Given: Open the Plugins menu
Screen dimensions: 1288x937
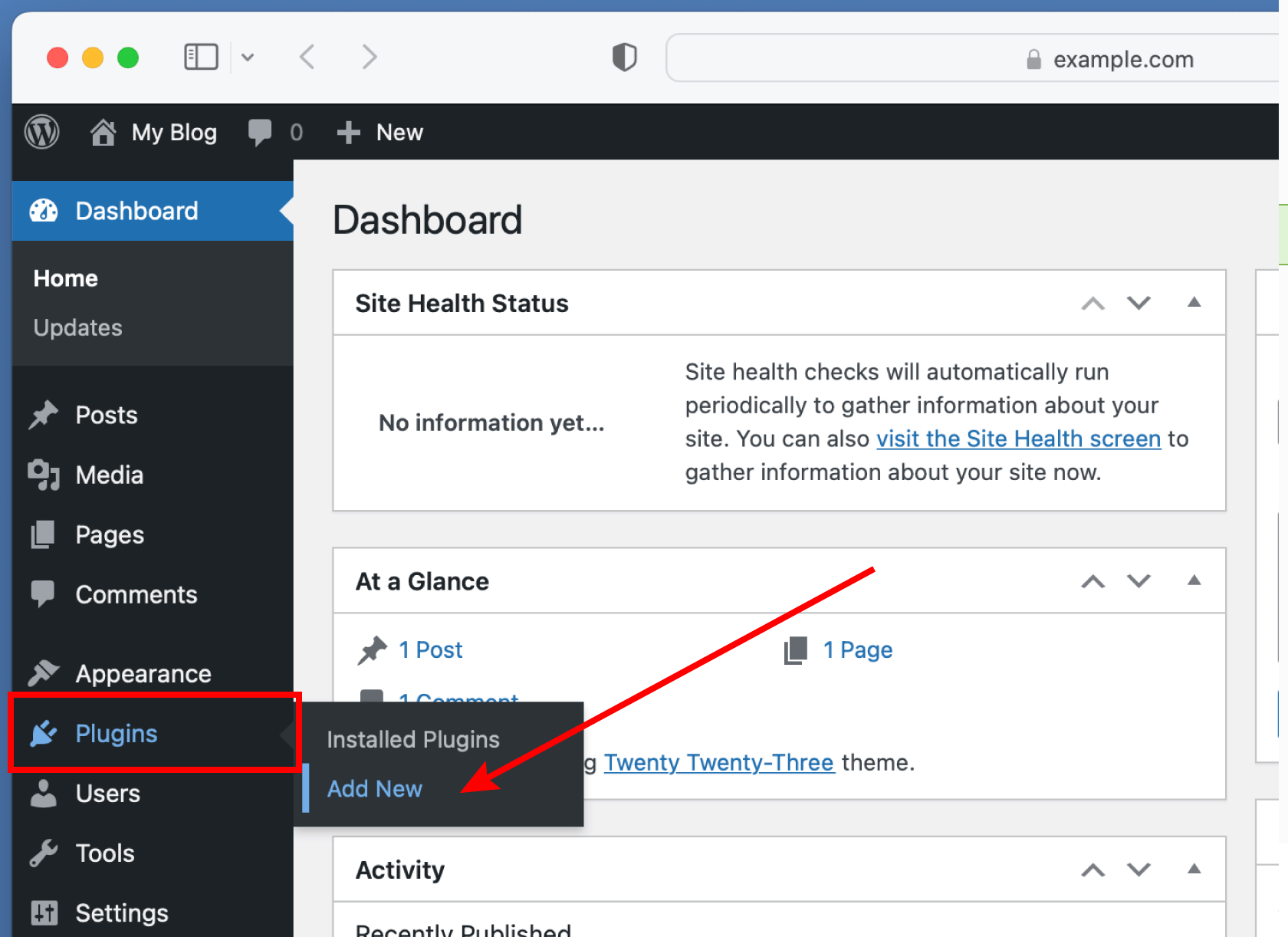Looking at the screenshot, I should click(153, 733).
